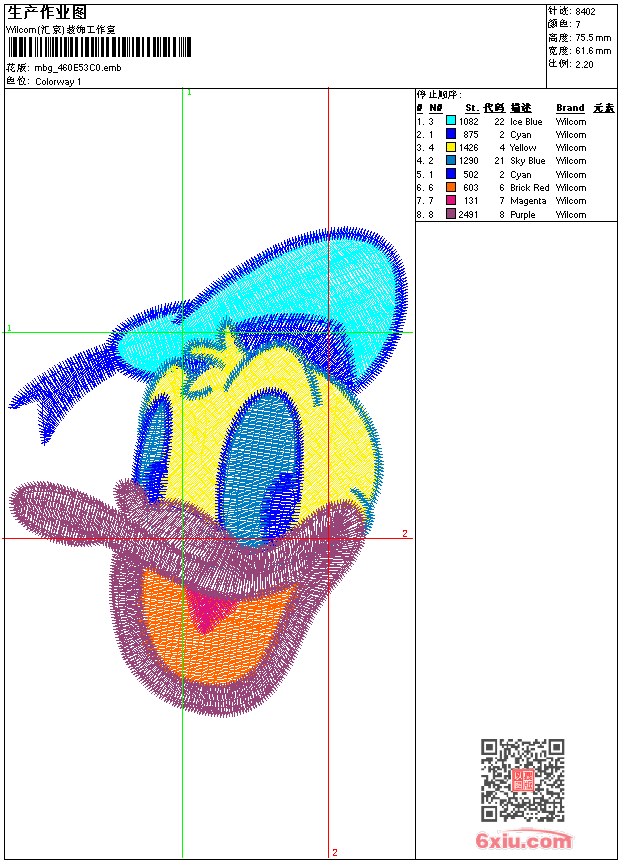This screenshot has height=860, width=620.
Task: Choose the Purple color swatch
Action: [x=451, y=214]
